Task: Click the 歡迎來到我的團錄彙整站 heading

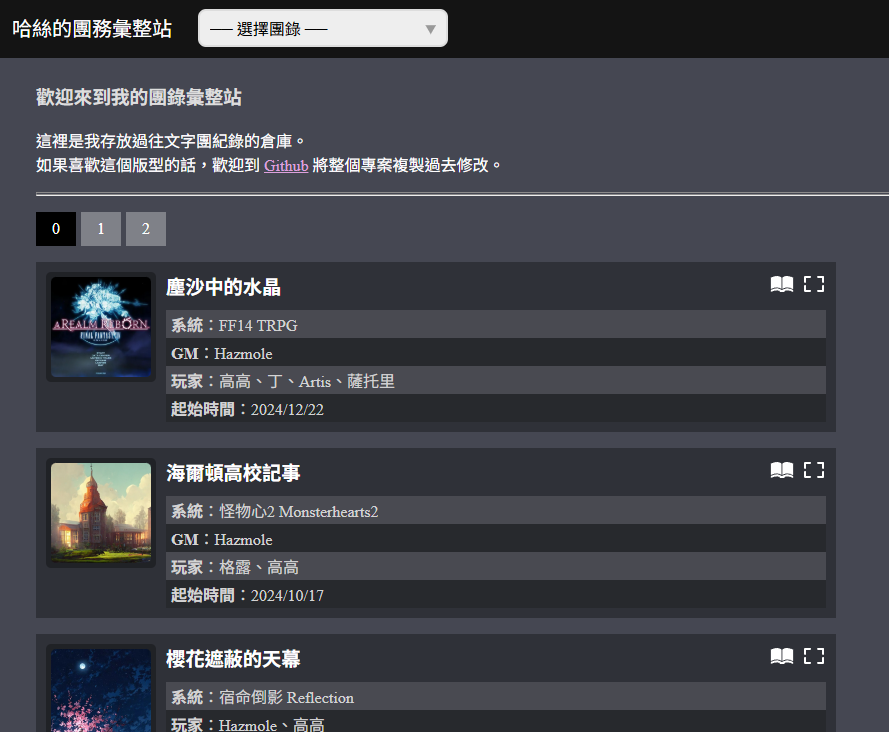Action: pyautogui.click(x=139, y=97)
